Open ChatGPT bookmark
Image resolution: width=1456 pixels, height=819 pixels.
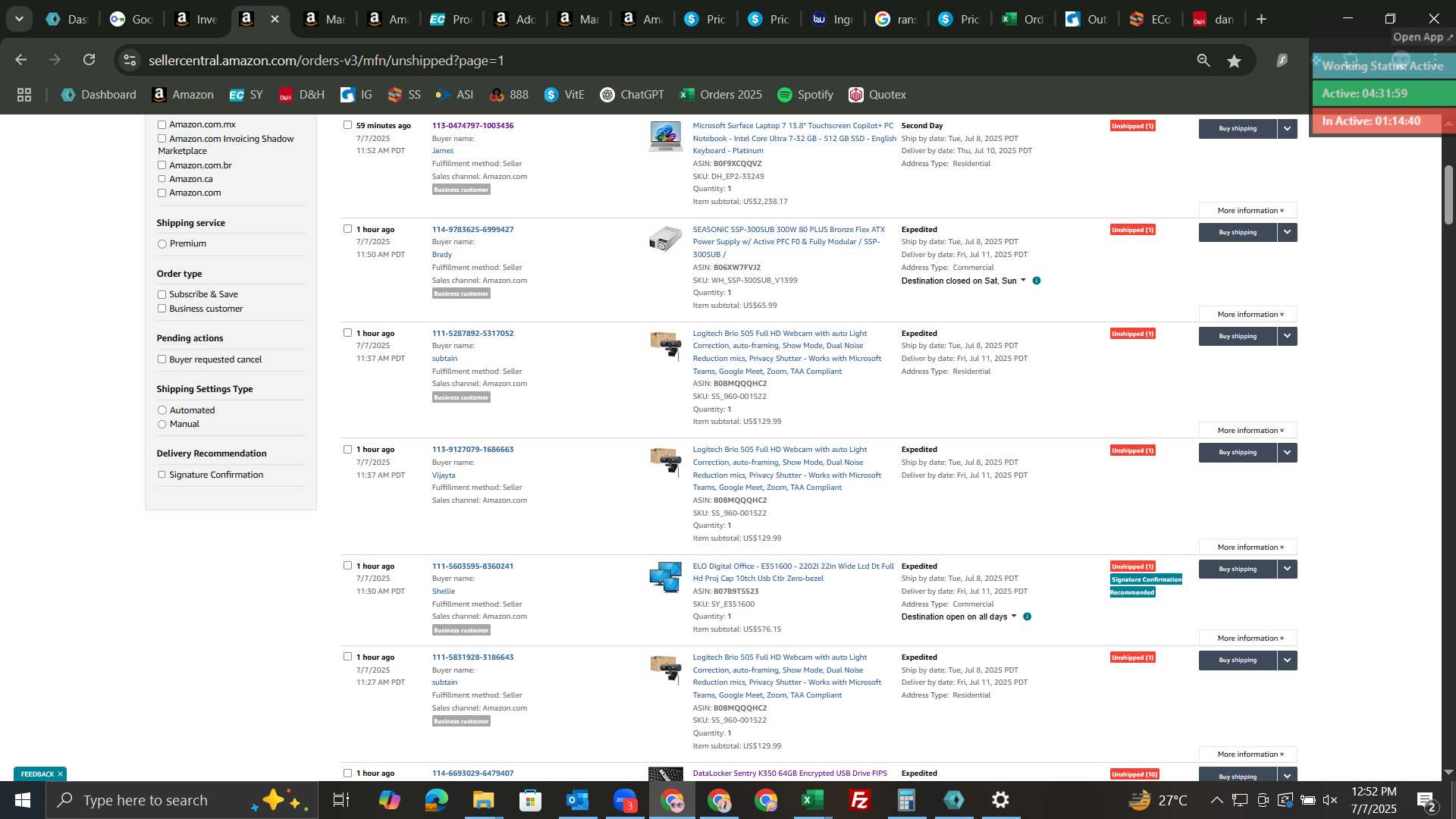coord(632,95)
